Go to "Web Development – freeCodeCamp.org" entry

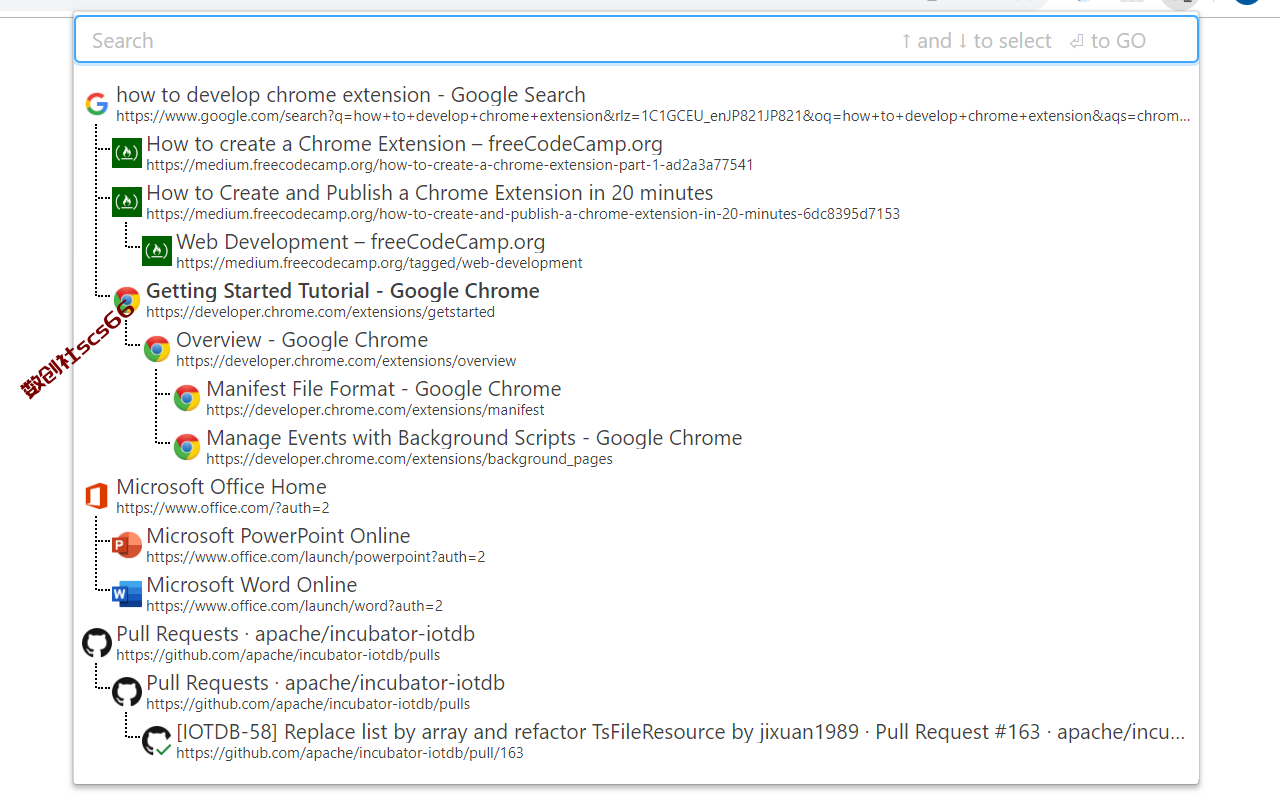(361, 242)
